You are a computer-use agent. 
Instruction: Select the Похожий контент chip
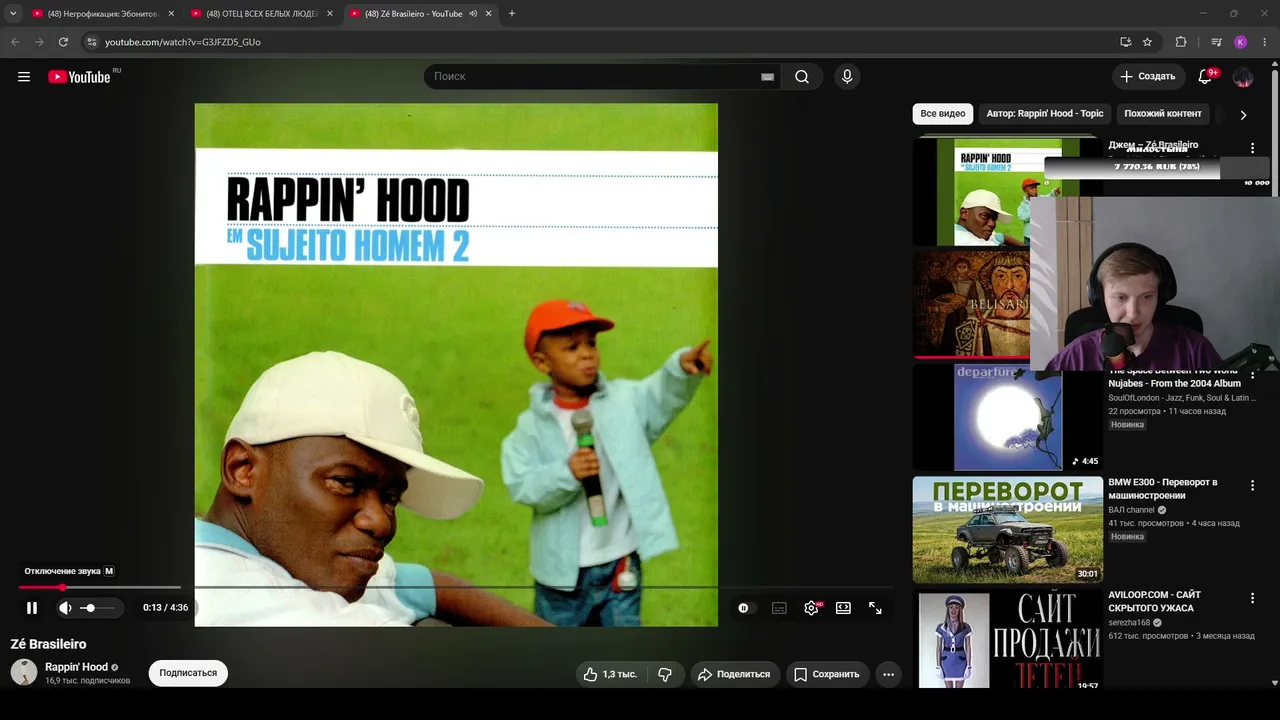(x=1163, y=114)
